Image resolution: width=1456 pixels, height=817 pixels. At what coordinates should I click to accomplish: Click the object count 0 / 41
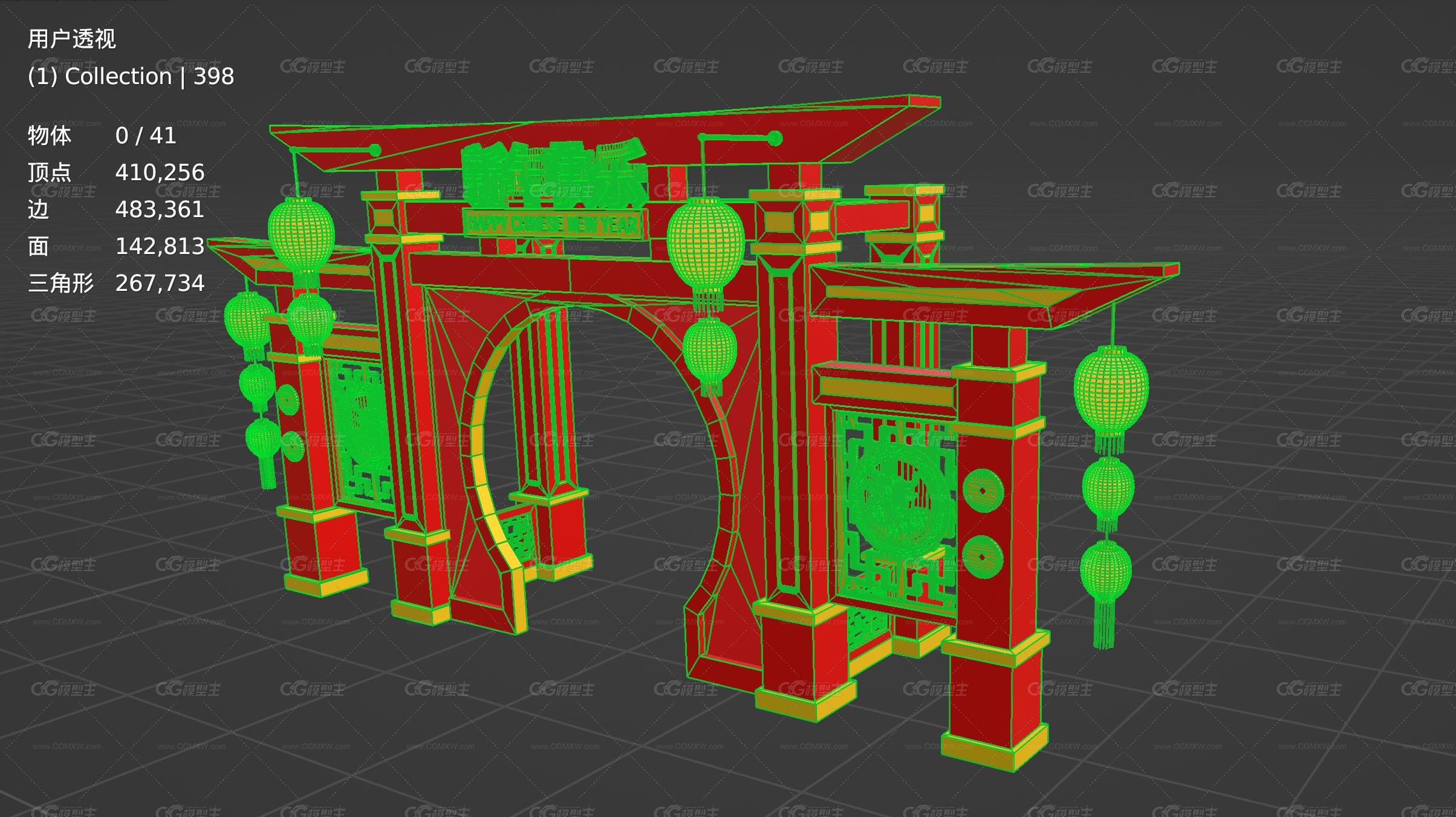pos(146,136)
